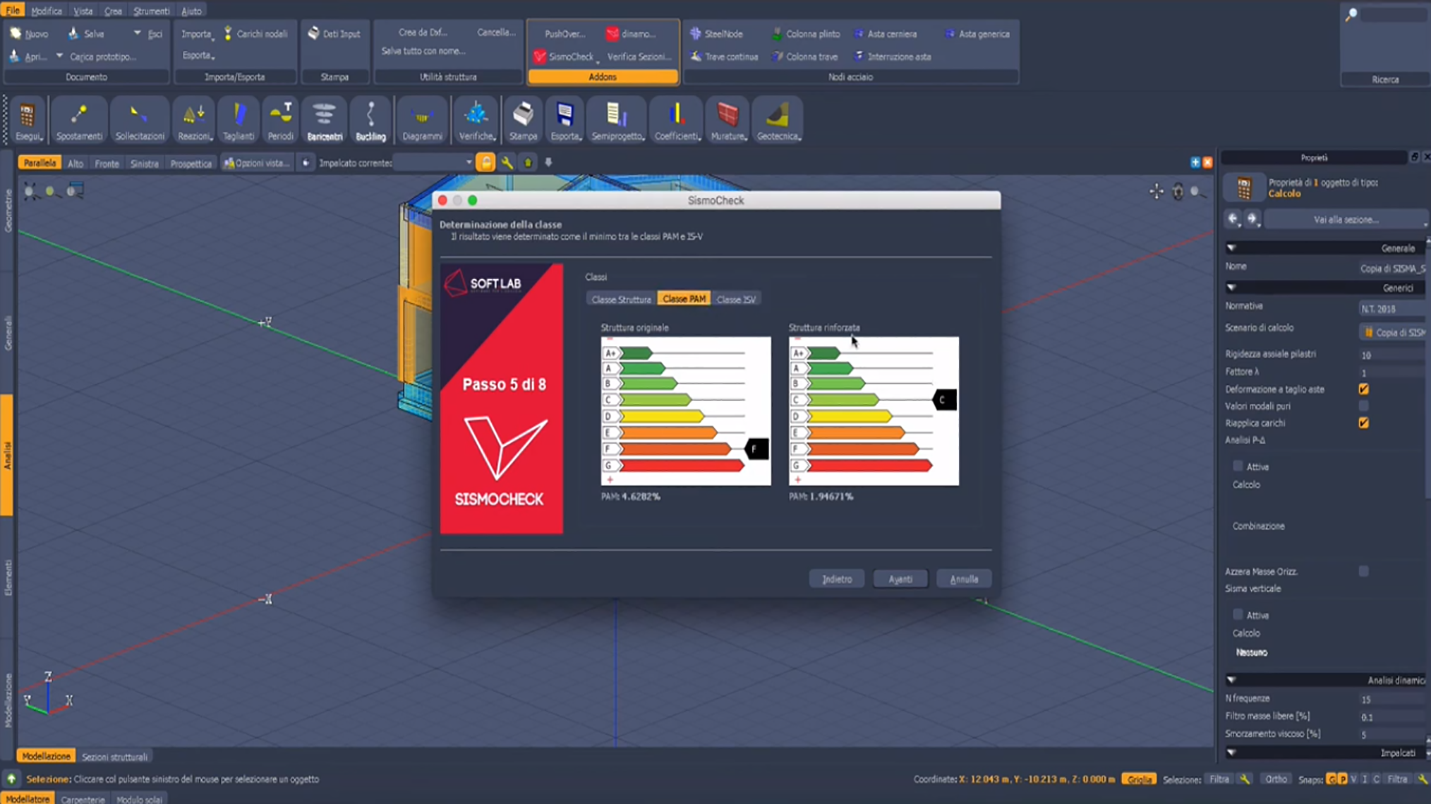Click the Esporta floppy-disk icon
The height and width of the screenshot is (804, 1431).
(x=565, y=121)
